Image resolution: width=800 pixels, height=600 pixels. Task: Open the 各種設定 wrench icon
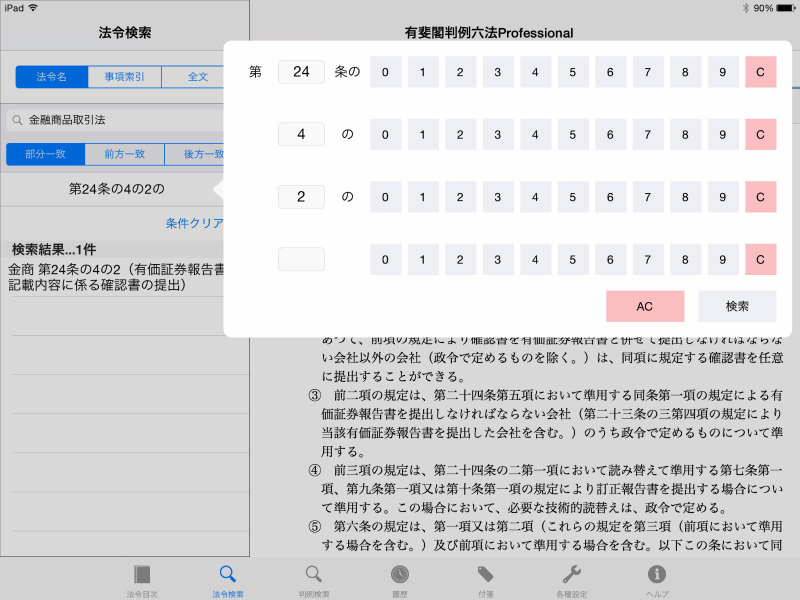571,574
